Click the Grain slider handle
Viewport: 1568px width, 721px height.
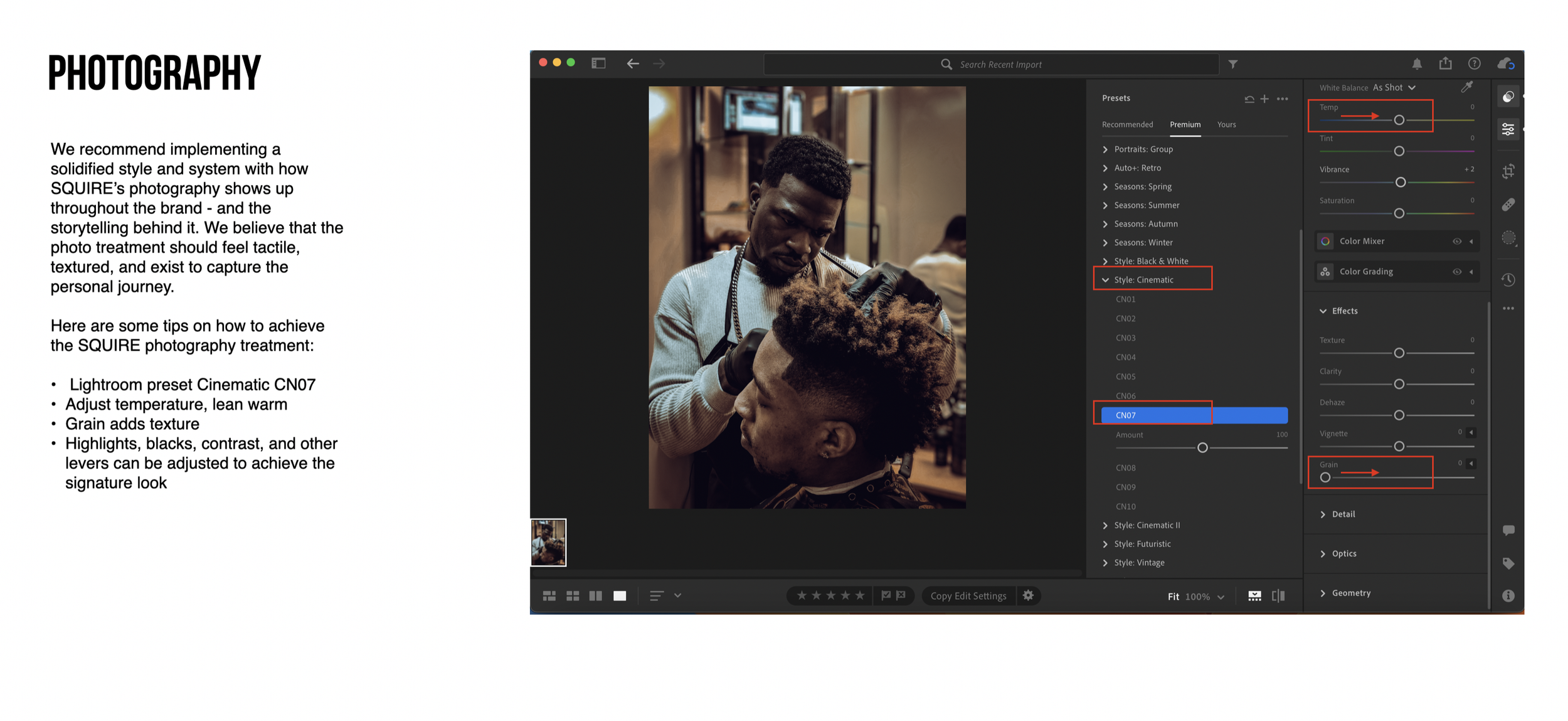pyautogui.click(x=1325, y=478)
